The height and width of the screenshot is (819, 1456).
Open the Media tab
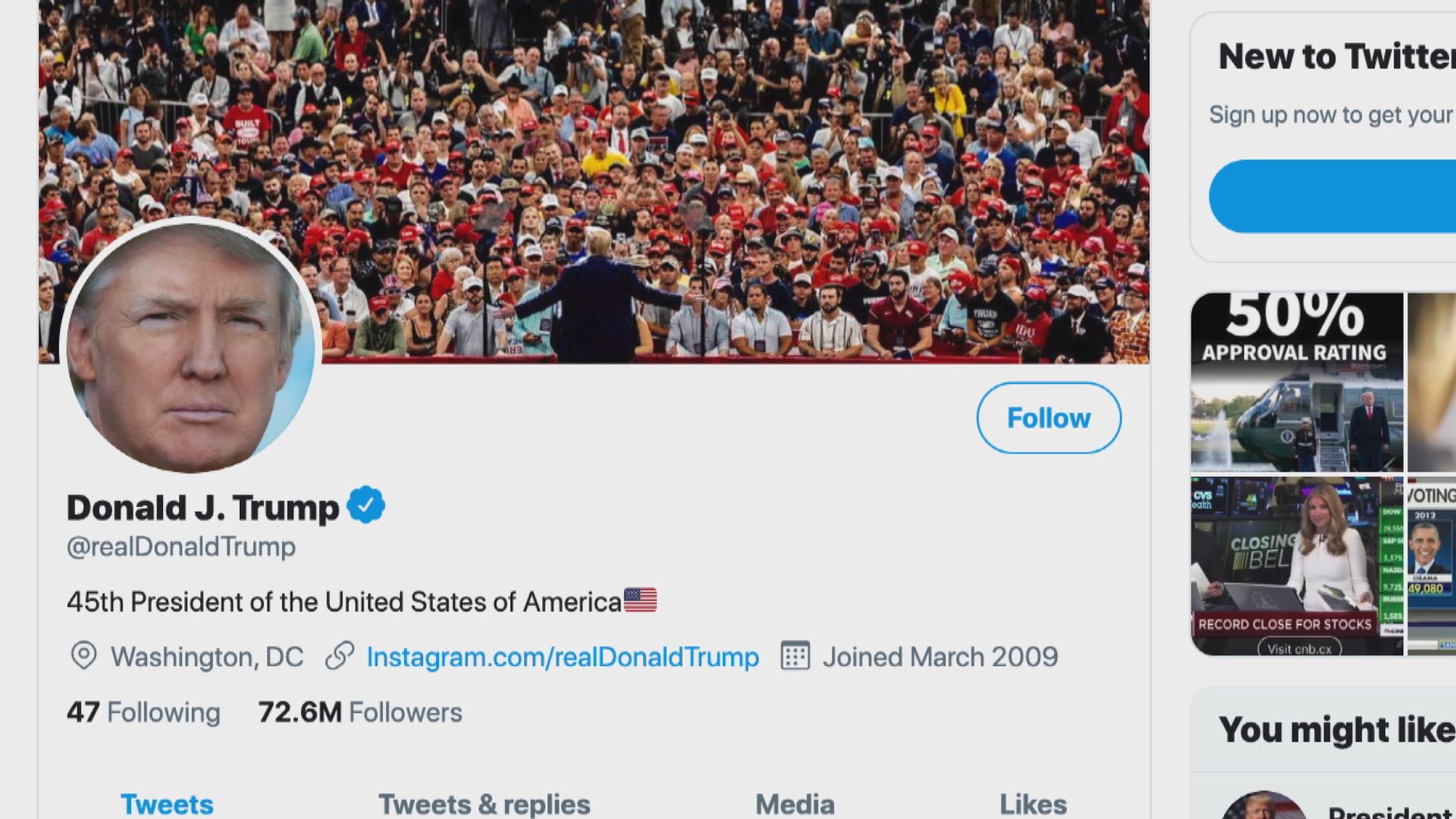point(795,804)
